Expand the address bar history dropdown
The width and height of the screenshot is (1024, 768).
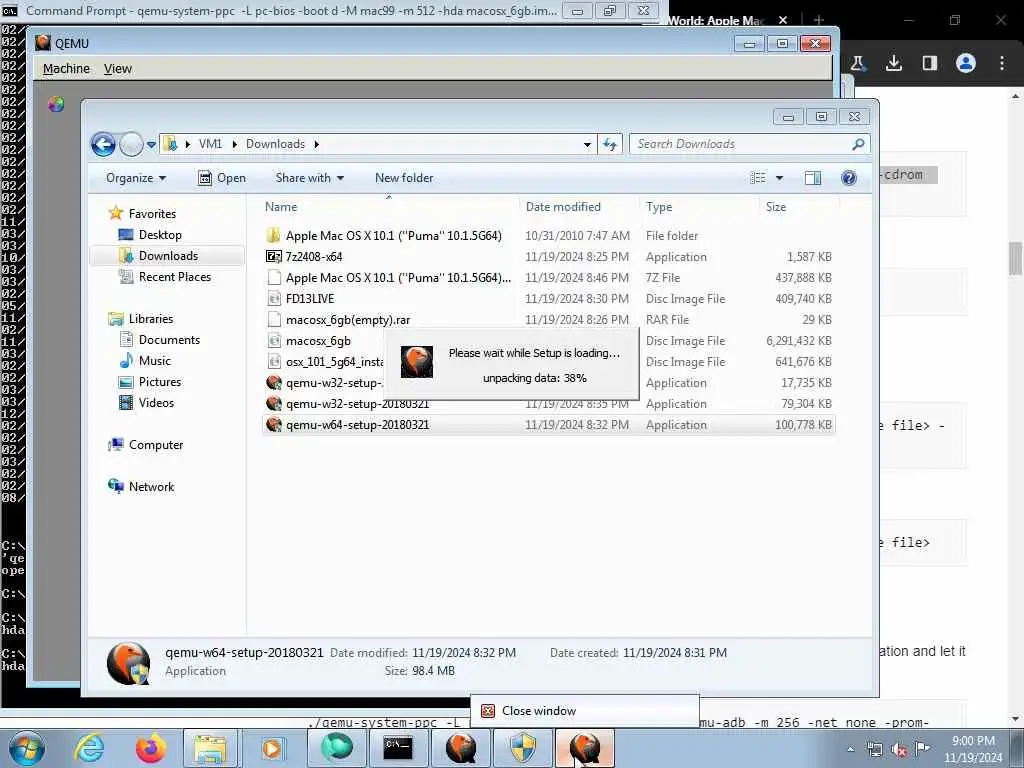tap(587, 144)
